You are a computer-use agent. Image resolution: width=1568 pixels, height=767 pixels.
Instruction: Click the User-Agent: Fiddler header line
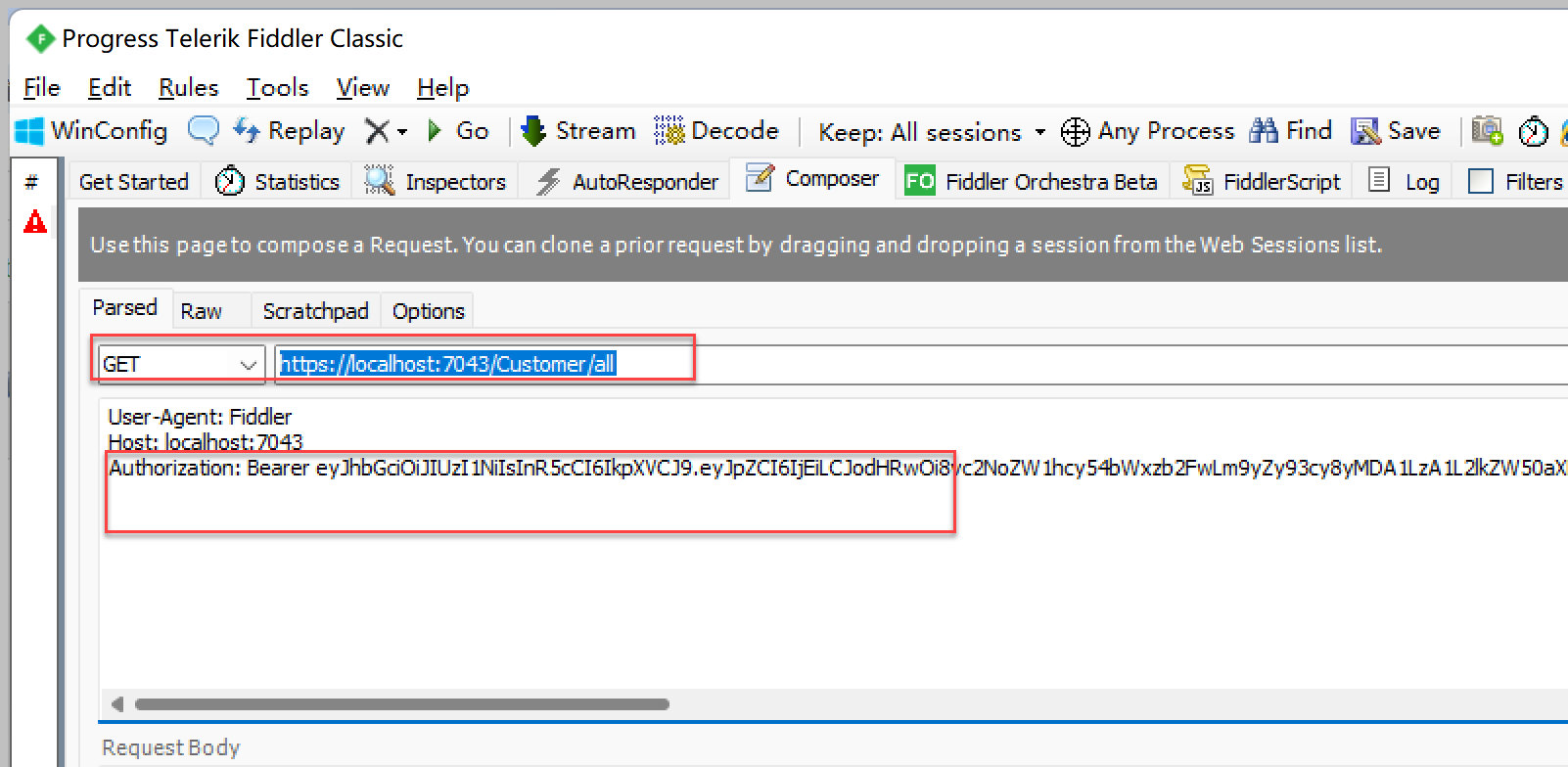click(x=200, y=417)
